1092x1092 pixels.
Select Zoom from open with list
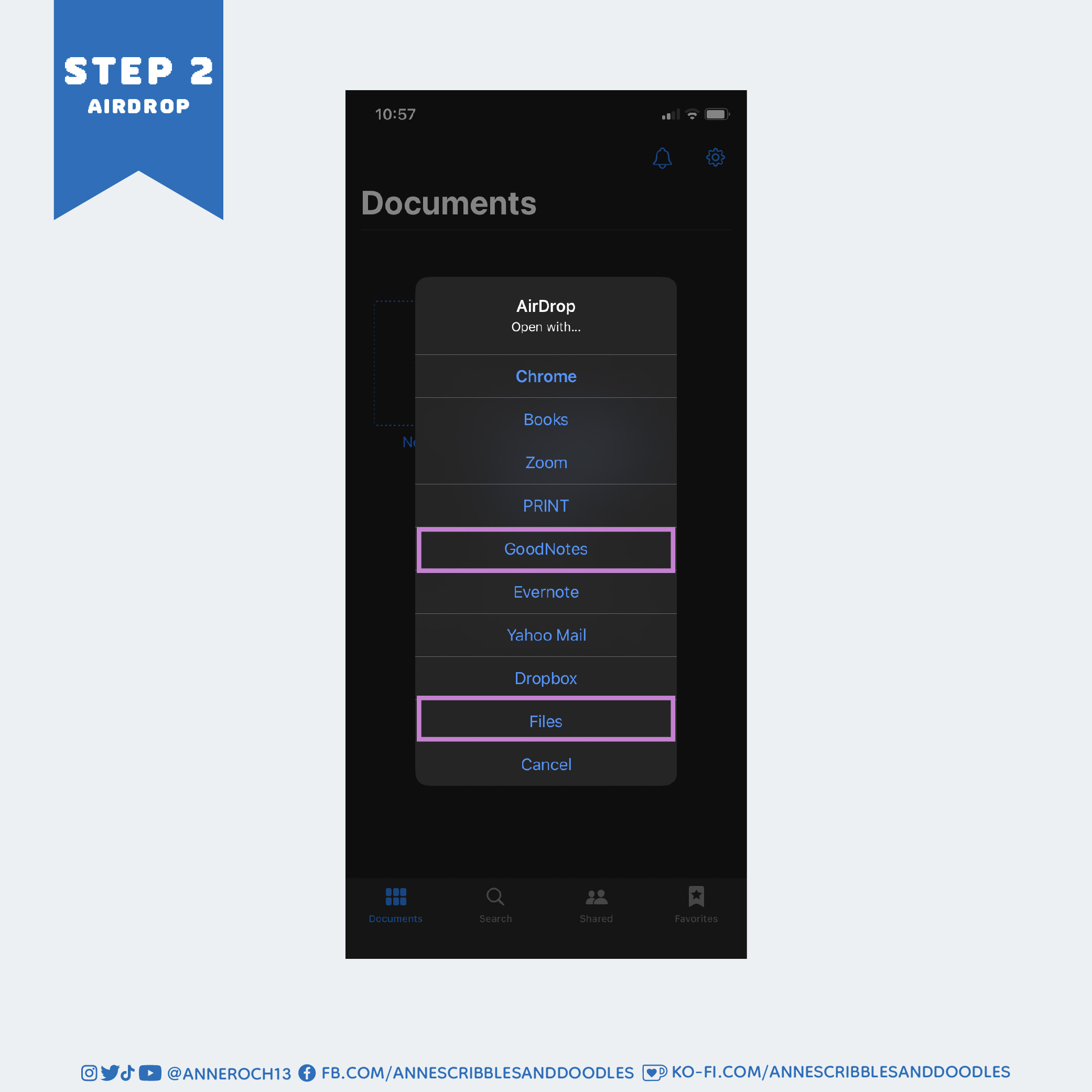[546, 462]
